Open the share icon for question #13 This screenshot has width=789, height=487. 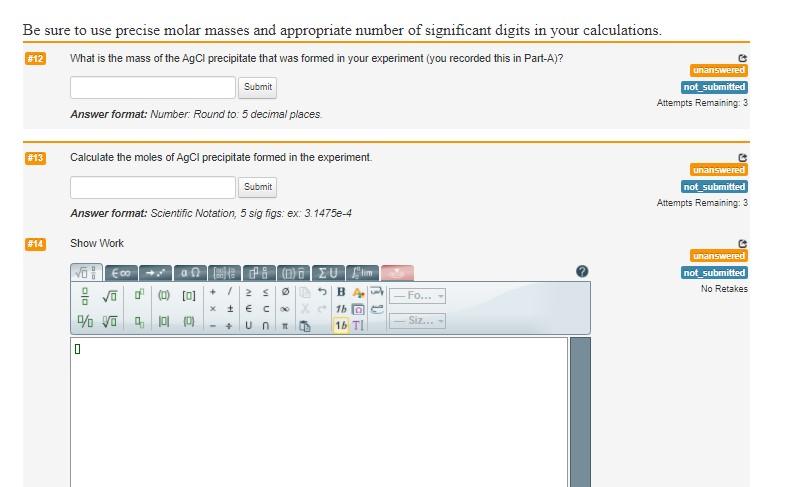click(742, 158)
